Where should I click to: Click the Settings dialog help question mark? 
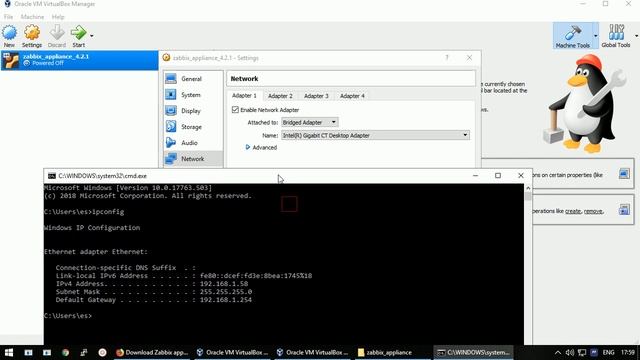pos(447,58)
